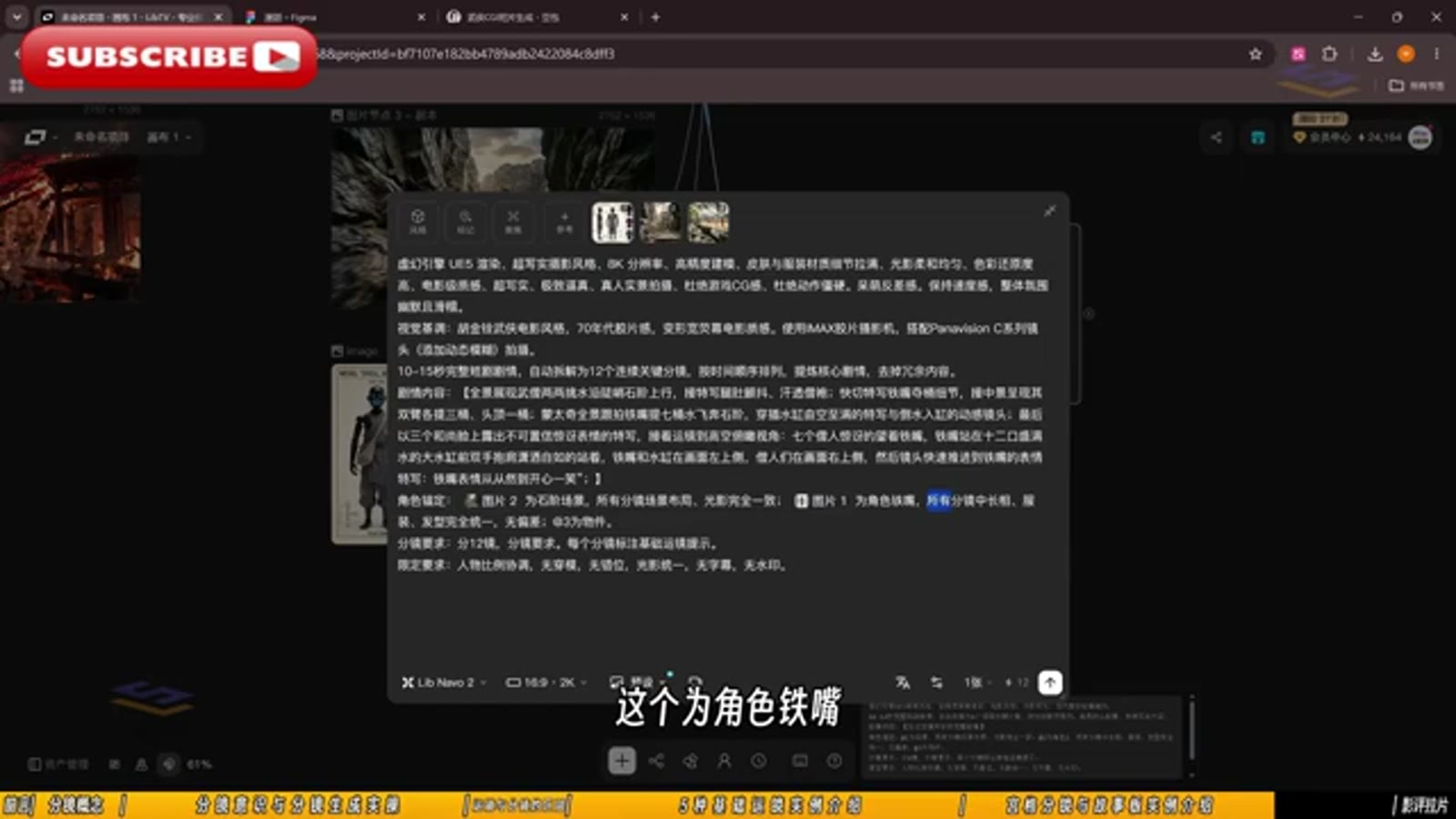
Task: Open the apps grid icon in the bookmarks bar
Action: (16, 86)
